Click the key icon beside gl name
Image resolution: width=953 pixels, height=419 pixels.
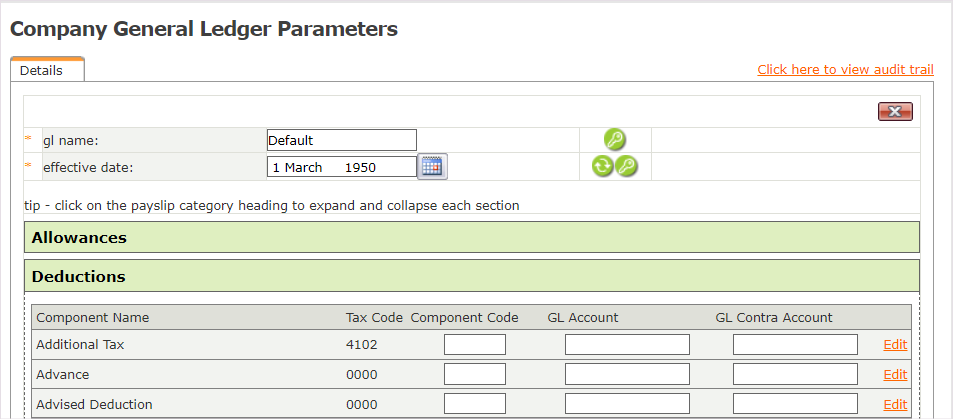(x=615, y=140)
